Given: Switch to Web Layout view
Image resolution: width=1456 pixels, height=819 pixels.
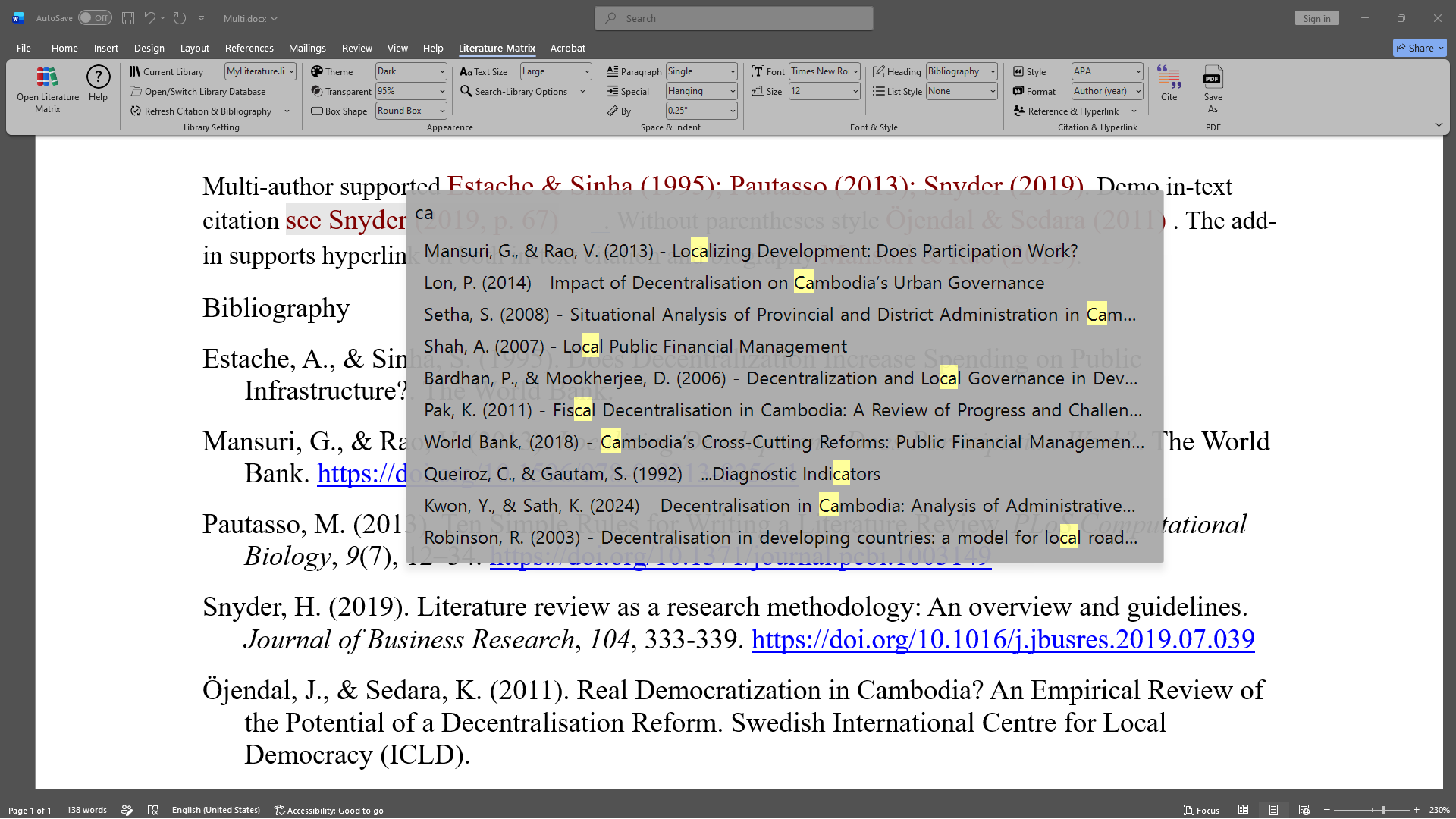Looking at the screenshot, I should click(1304, 810).
